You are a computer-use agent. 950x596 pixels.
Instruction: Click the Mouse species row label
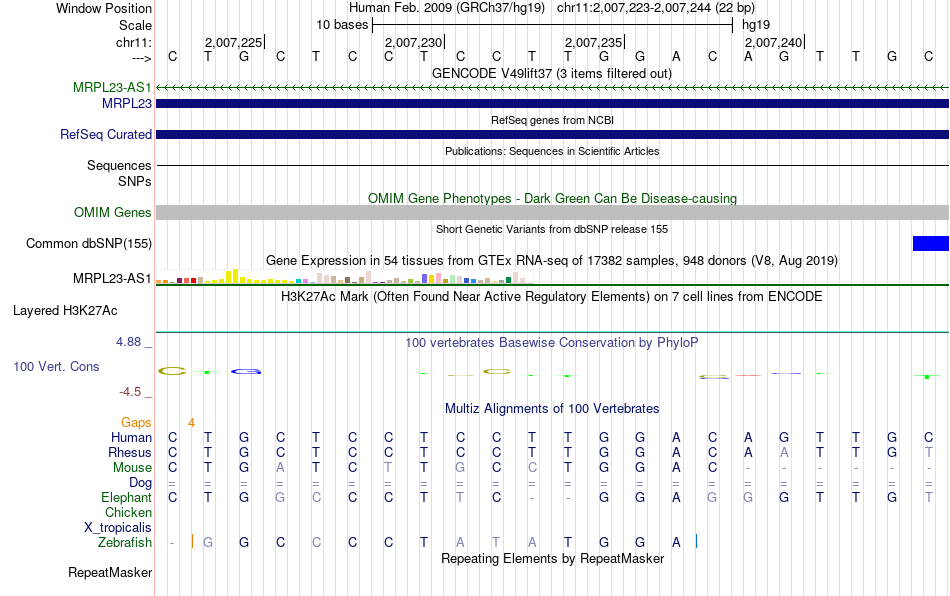click(132, 468)
